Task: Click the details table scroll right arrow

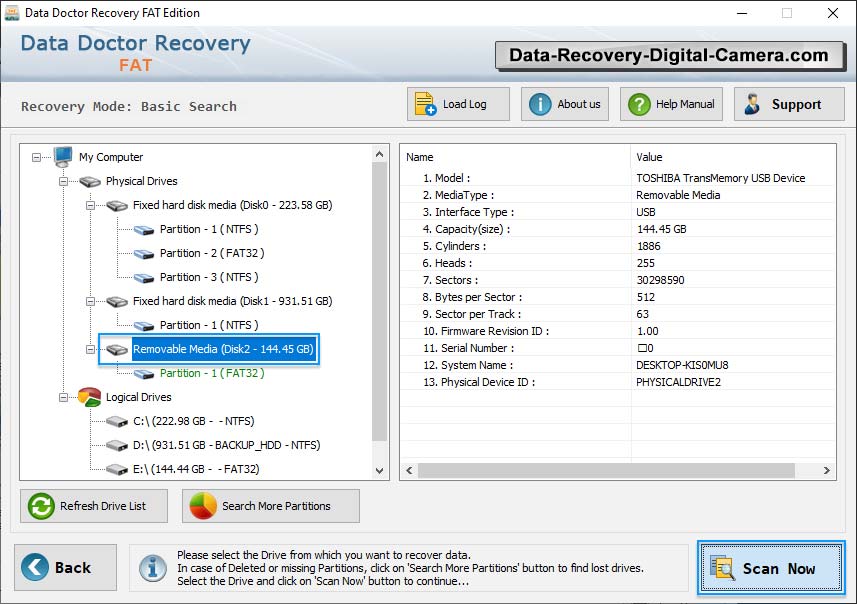Action: click(x=826, y=470)
